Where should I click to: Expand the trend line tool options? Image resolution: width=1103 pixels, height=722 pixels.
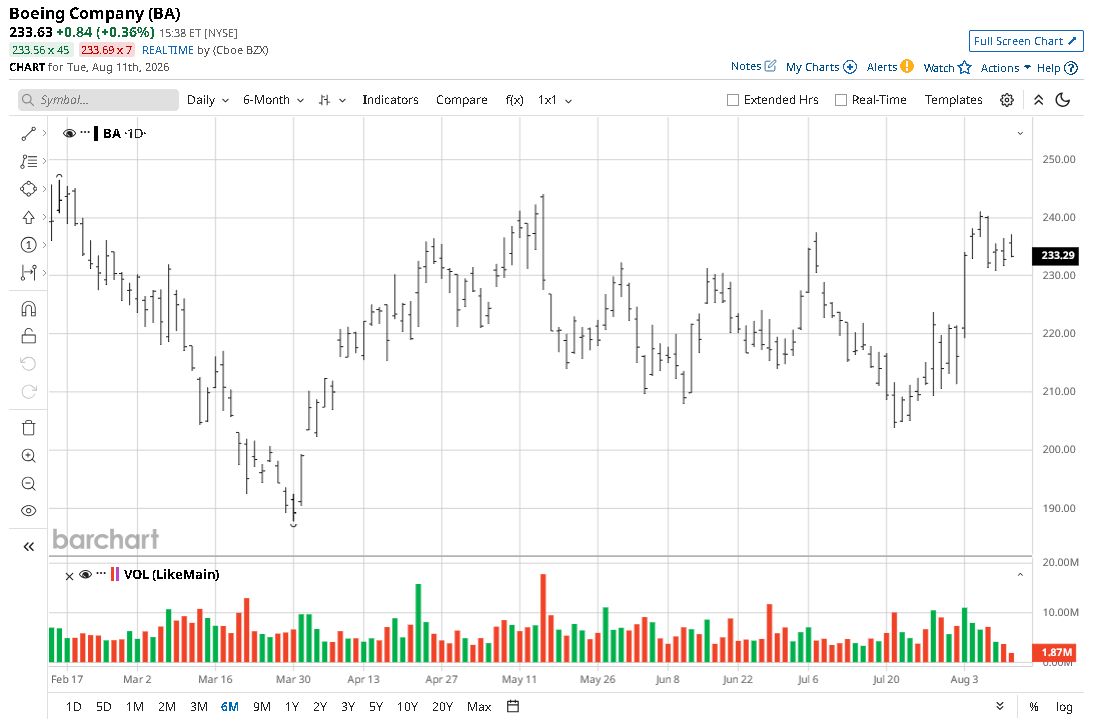pyautogui.click(x=44, y=133)
